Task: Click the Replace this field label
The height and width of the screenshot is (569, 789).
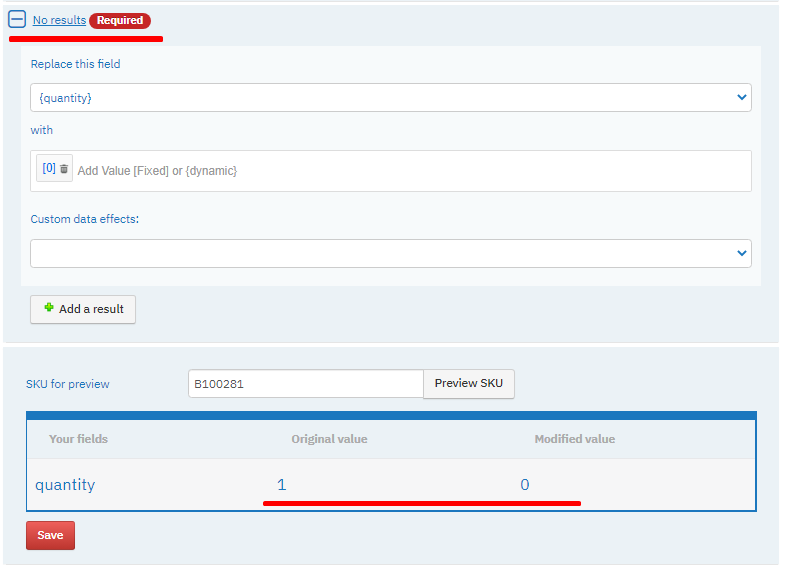Action: point(75,64)
